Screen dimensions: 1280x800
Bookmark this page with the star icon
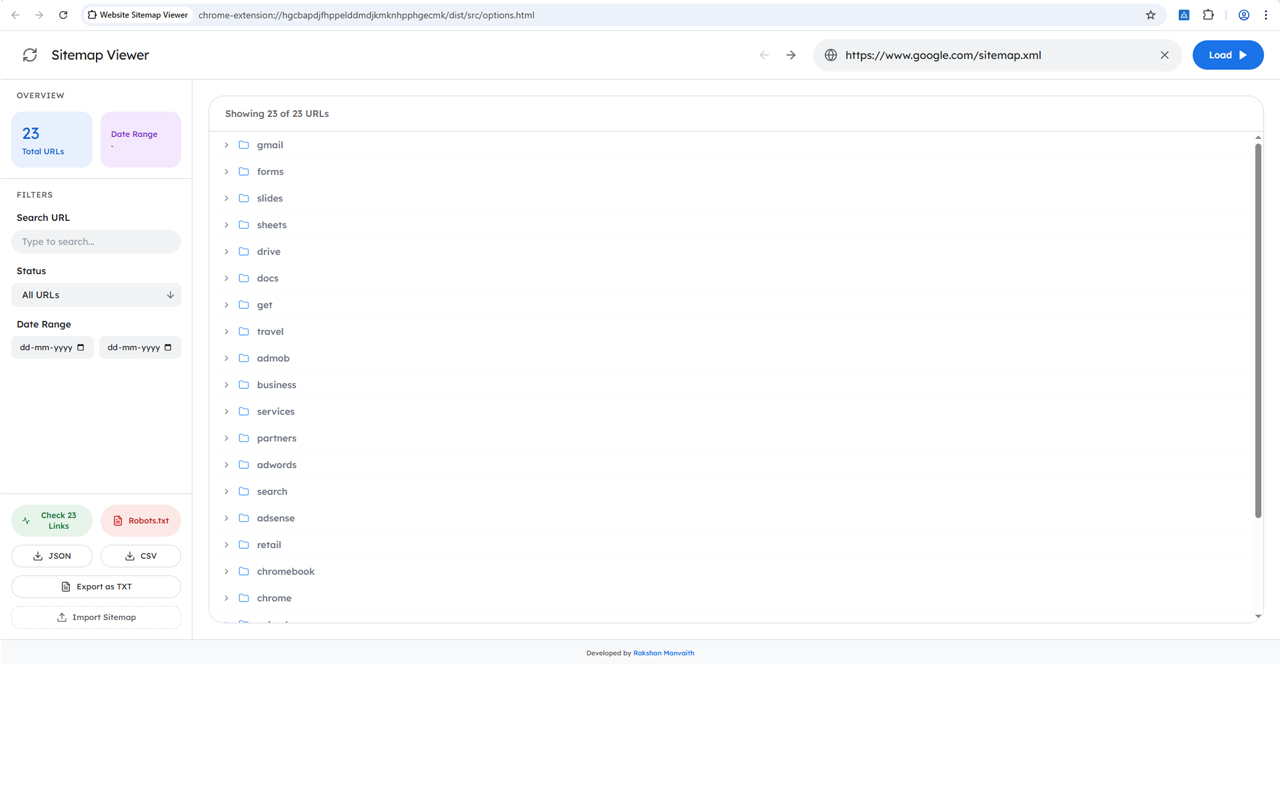tap(1150, 15)
